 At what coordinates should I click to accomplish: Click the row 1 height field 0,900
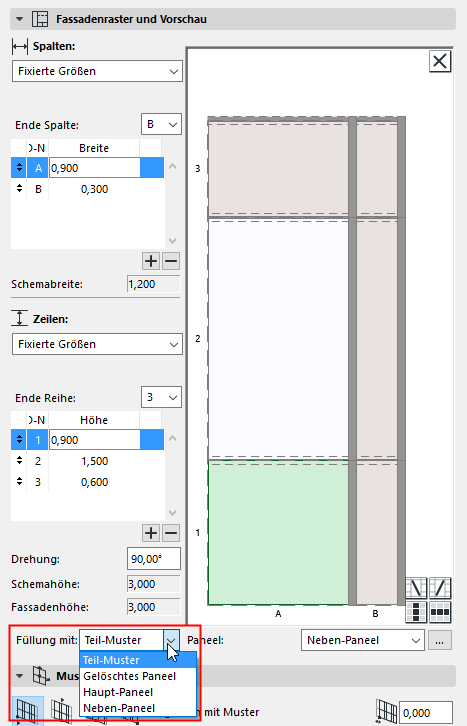tap(94, 440)
